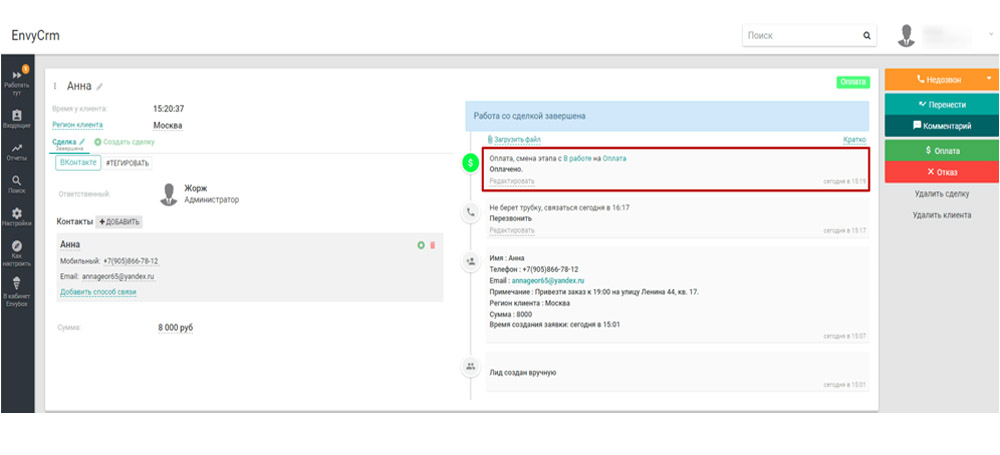Open client options three-dot menu
The width and height of the screenshot is (1000, 455).
[55, 87]
